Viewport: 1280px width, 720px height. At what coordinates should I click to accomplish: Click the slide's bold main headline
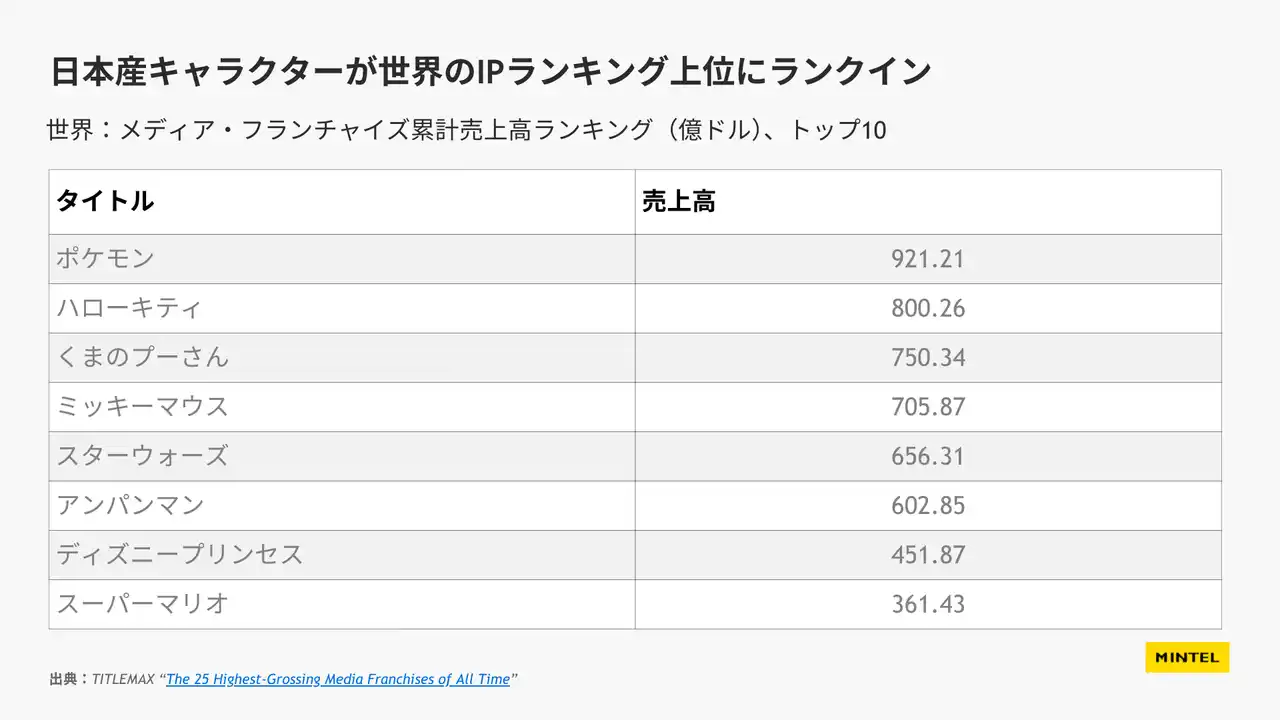tap(490, 71)
